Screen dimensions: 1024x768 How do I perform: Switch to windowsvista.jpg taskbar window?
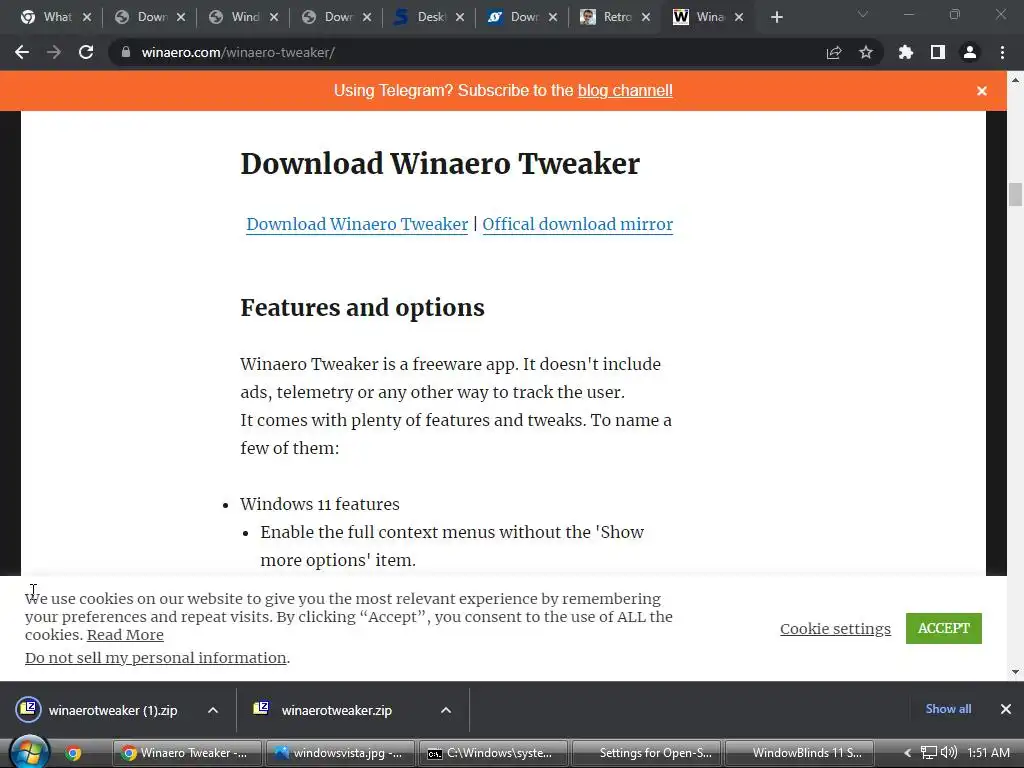pyautogui.click(x=340, y=753)
